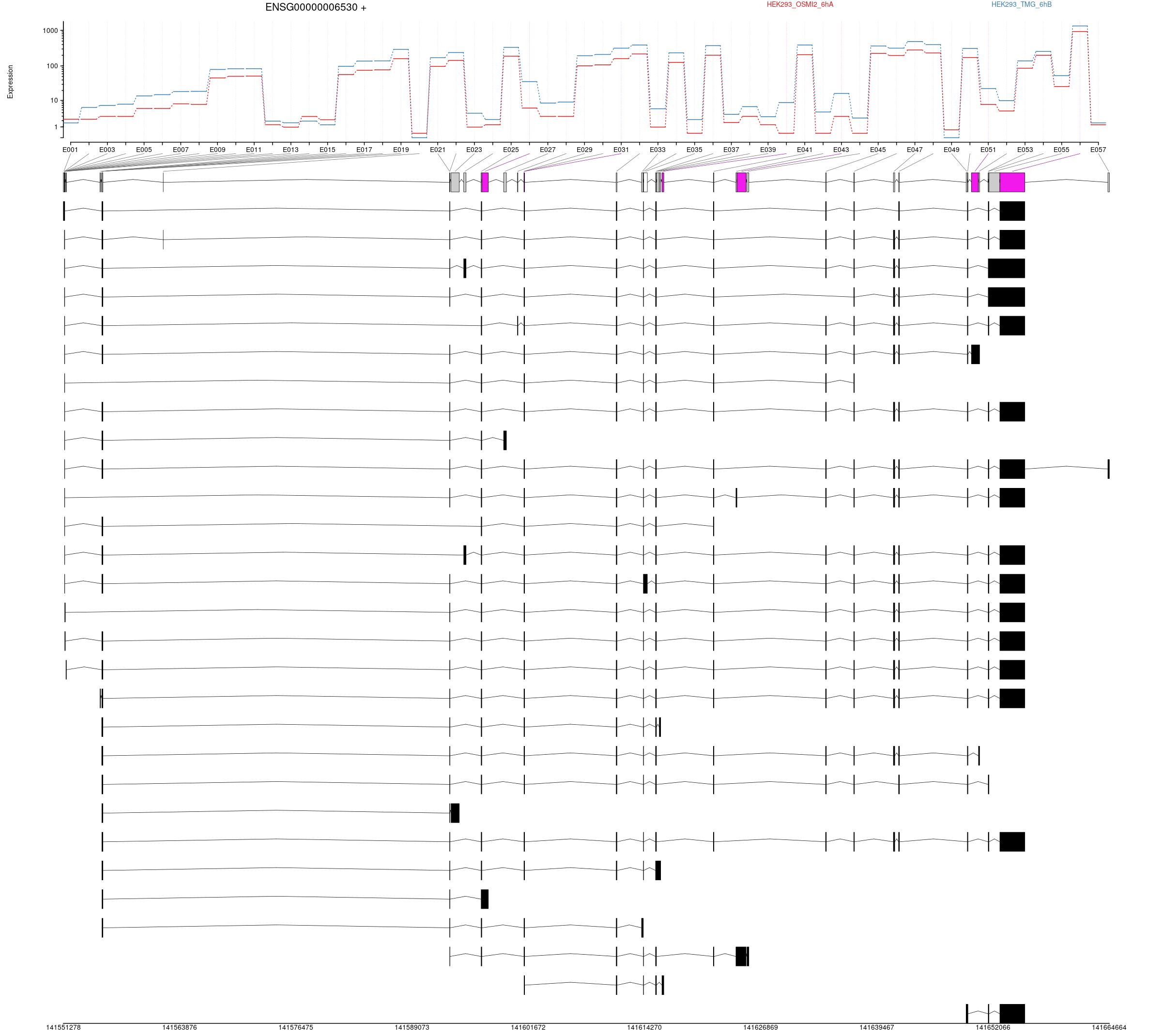The image size is (1162, 1036).
Task: Click exon bin label E039
Action: pyautogui.click(x=768, y=150)
